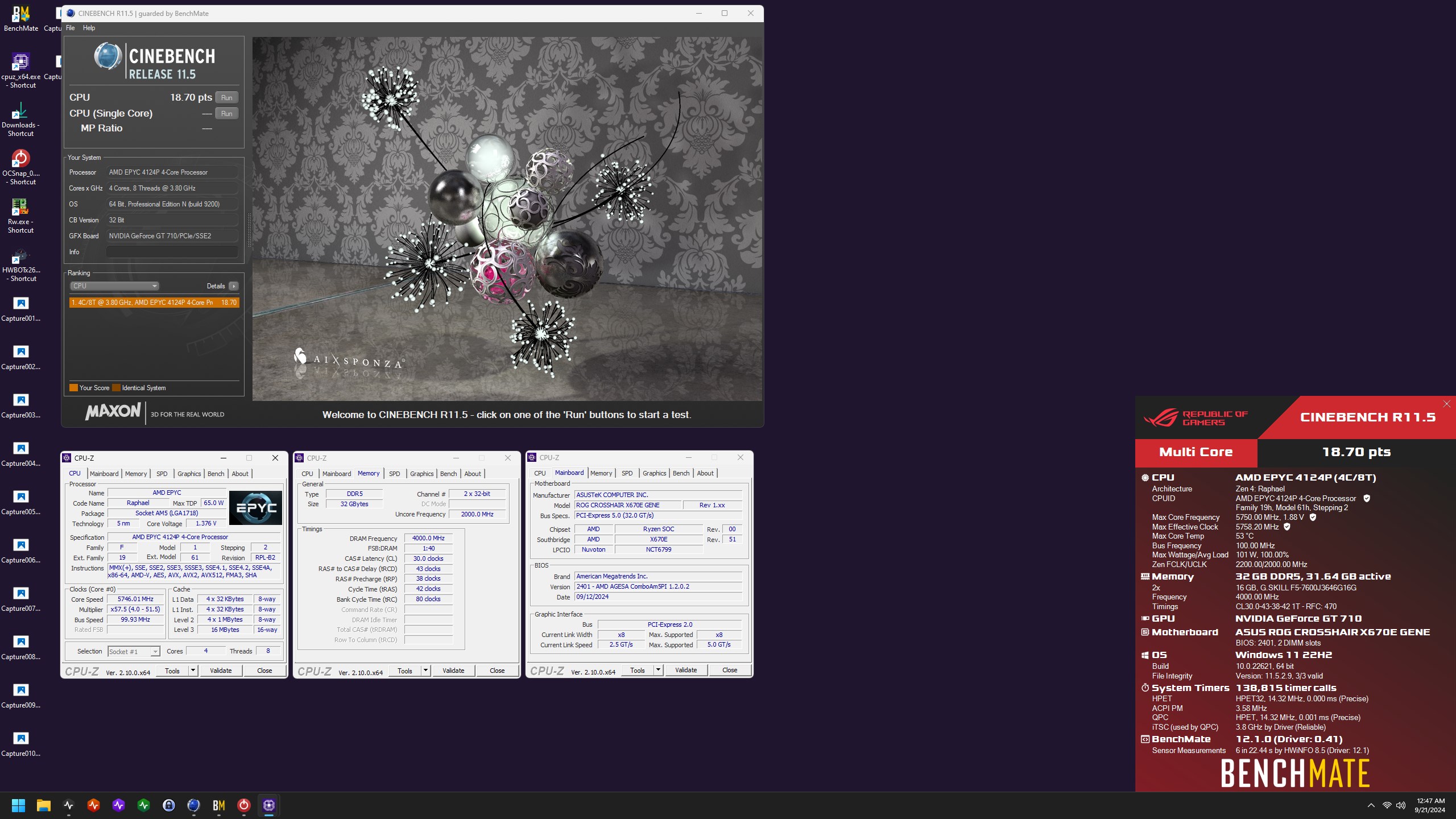Switch to CPU-Z taskbar icon
The width and height of the screenshot is (1456, 819).
(268, 805)
